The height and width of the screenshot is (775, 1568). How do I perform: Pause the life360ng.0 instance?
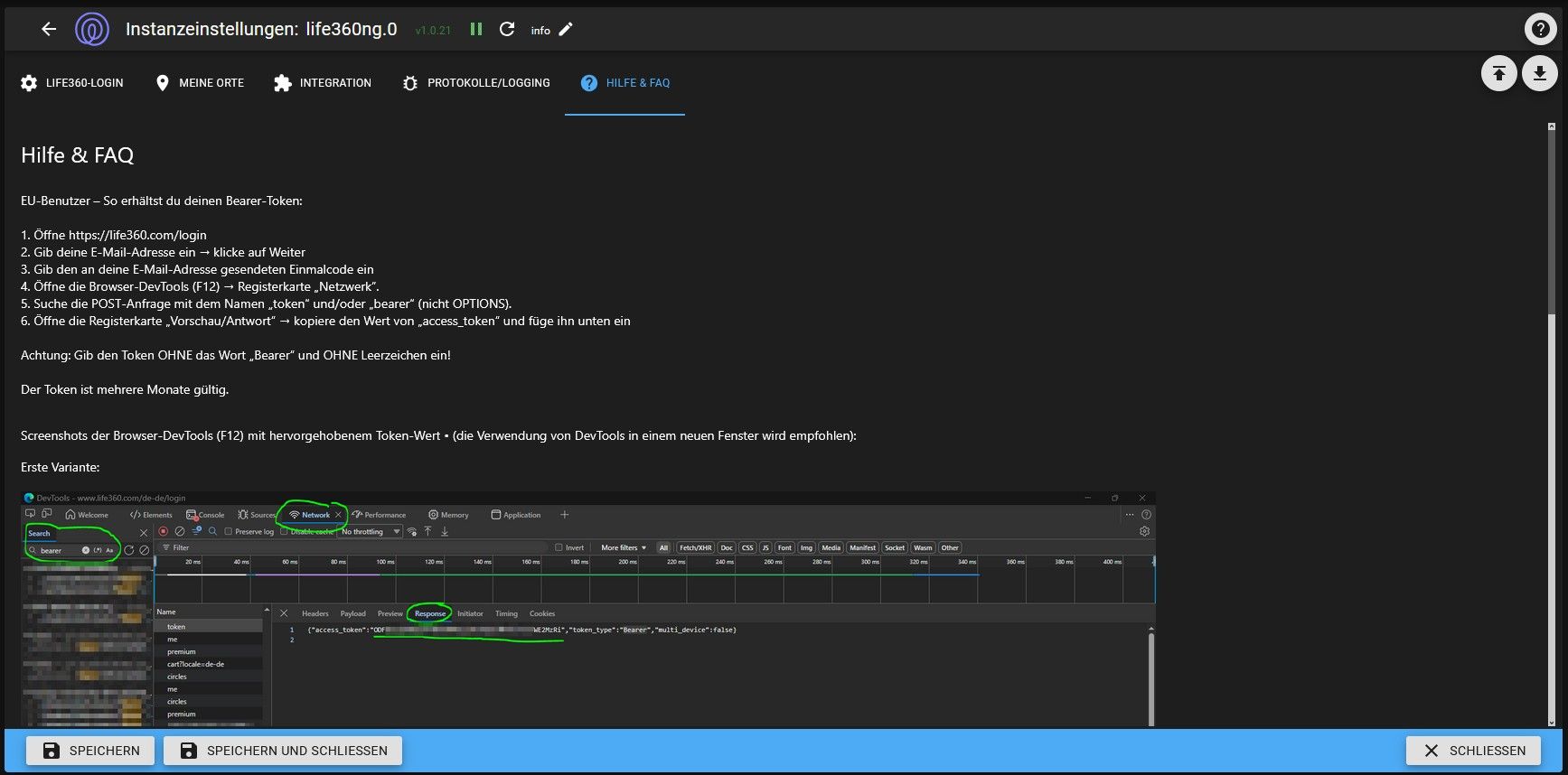click(x=476, y=29)
